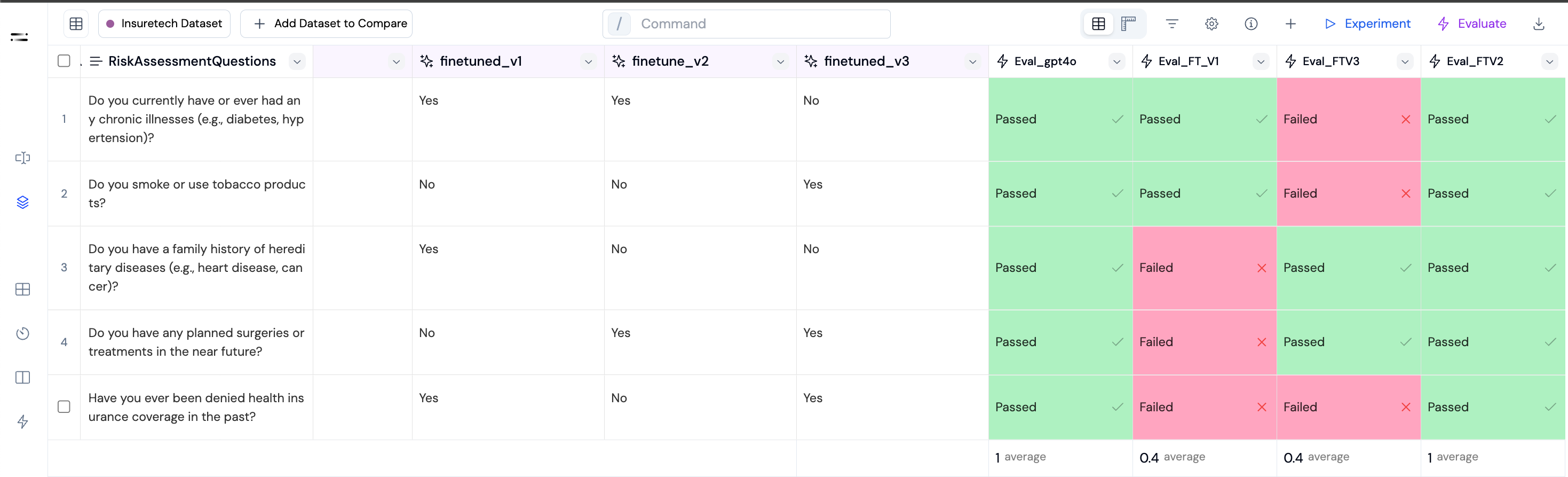Toggle the select-all checkbox in header
Screen dimensions: 1568x477
coord(64,61)
